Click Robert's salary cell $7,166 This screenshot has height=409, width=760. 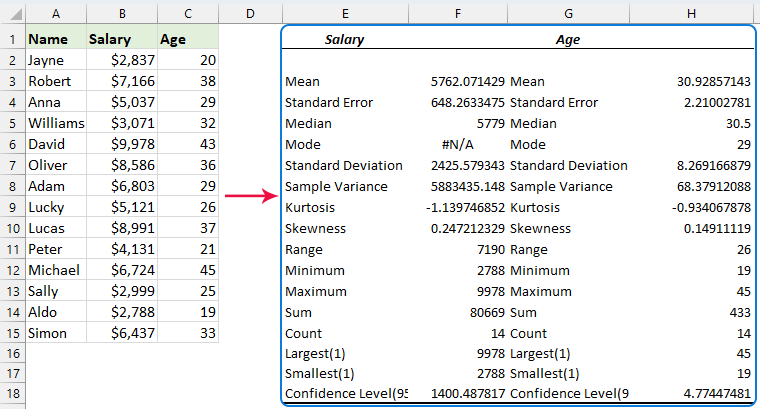(x=120, y=81)
